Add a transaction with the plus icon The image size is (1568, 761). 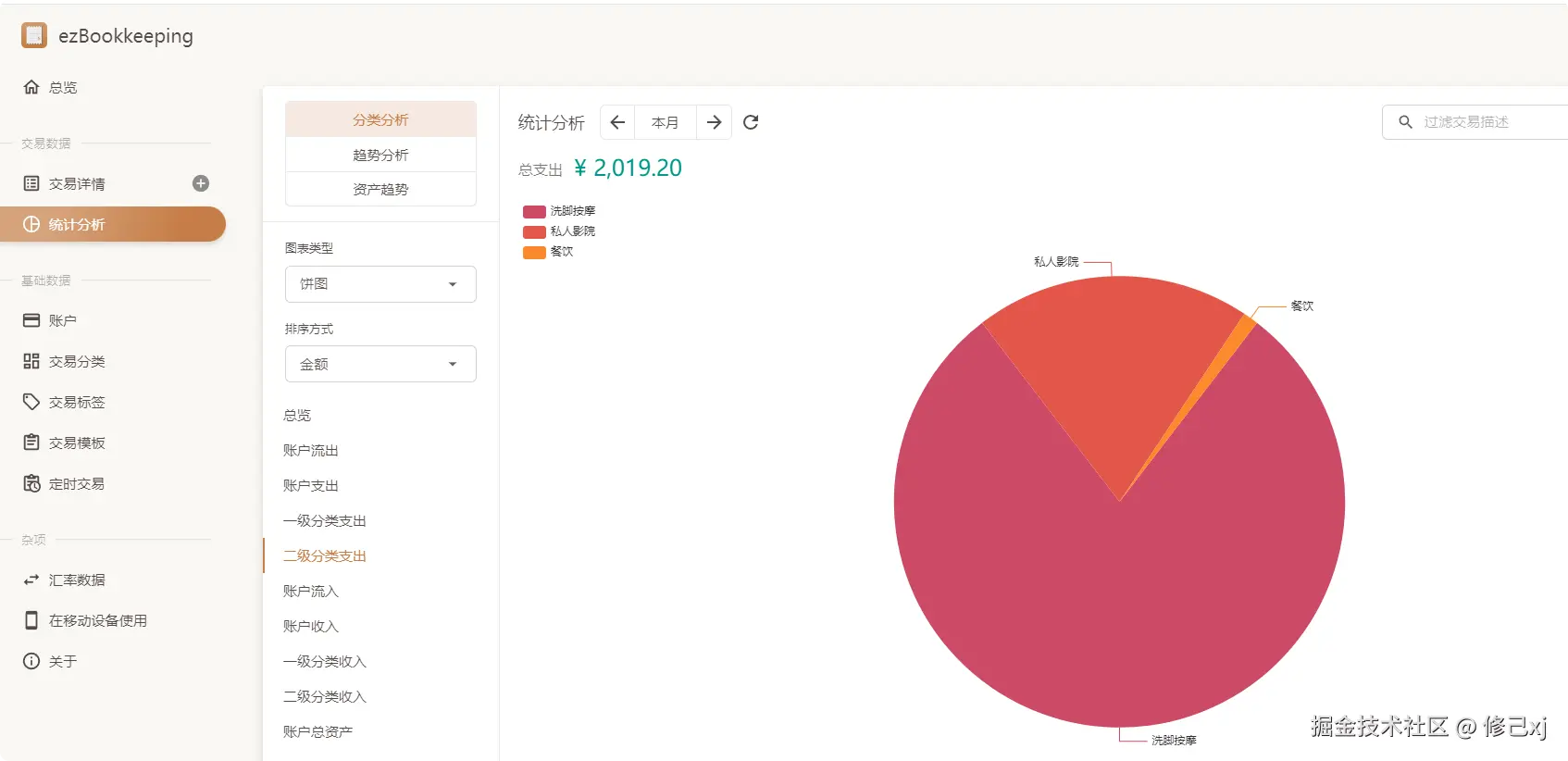pyautogui.click(x=201, y=183)
